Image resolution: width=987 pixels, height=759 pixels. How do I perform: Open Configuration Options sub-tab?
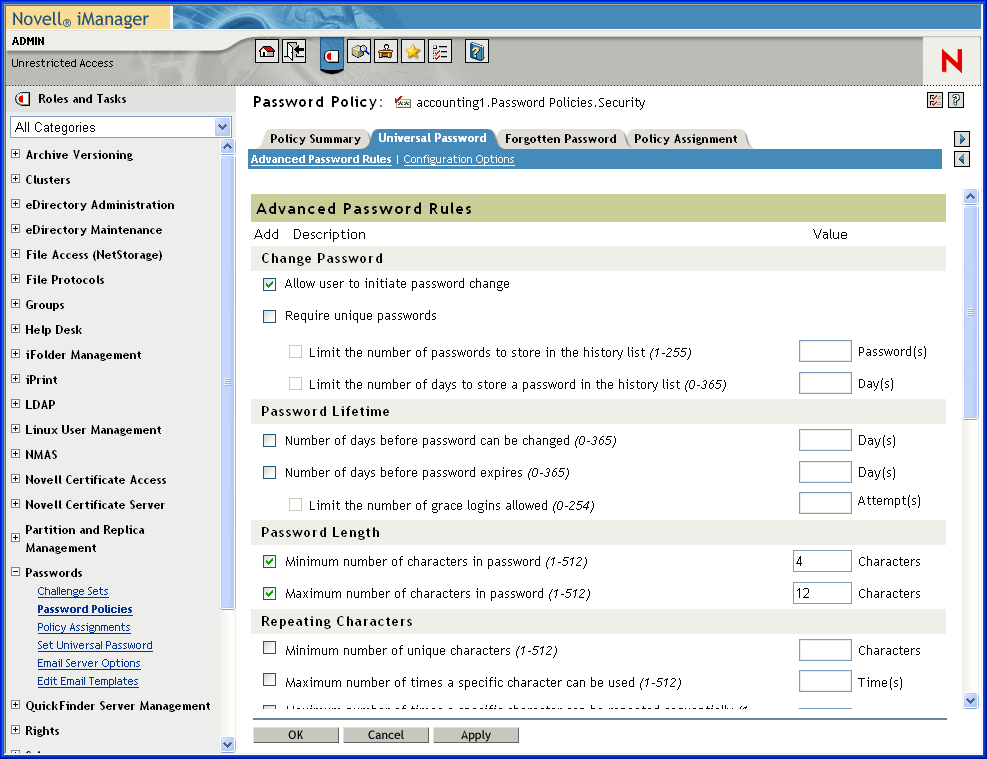[x=459, y=160]
